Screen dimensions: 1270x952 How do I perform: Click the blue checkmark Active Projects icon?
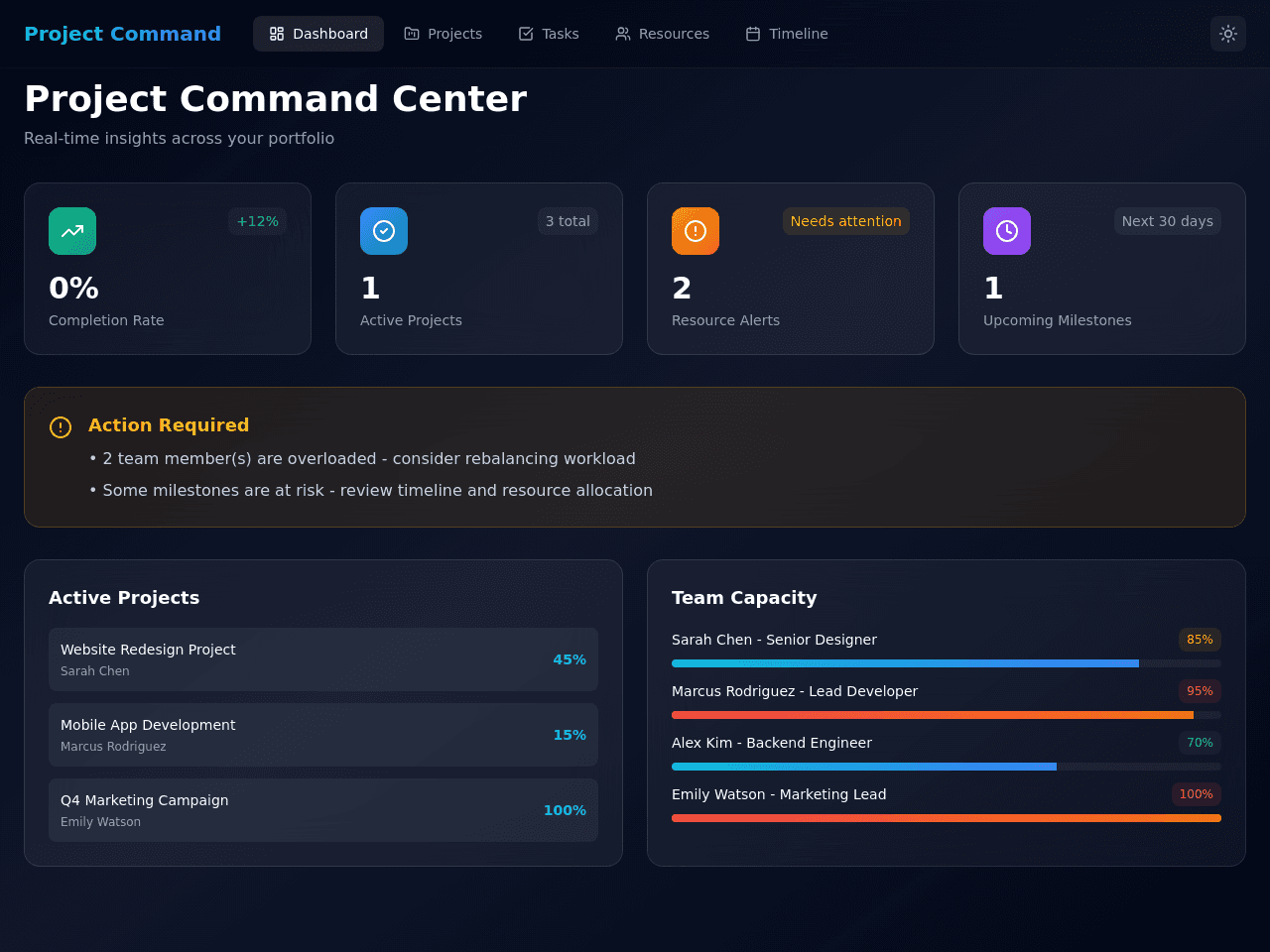point(384,231)
